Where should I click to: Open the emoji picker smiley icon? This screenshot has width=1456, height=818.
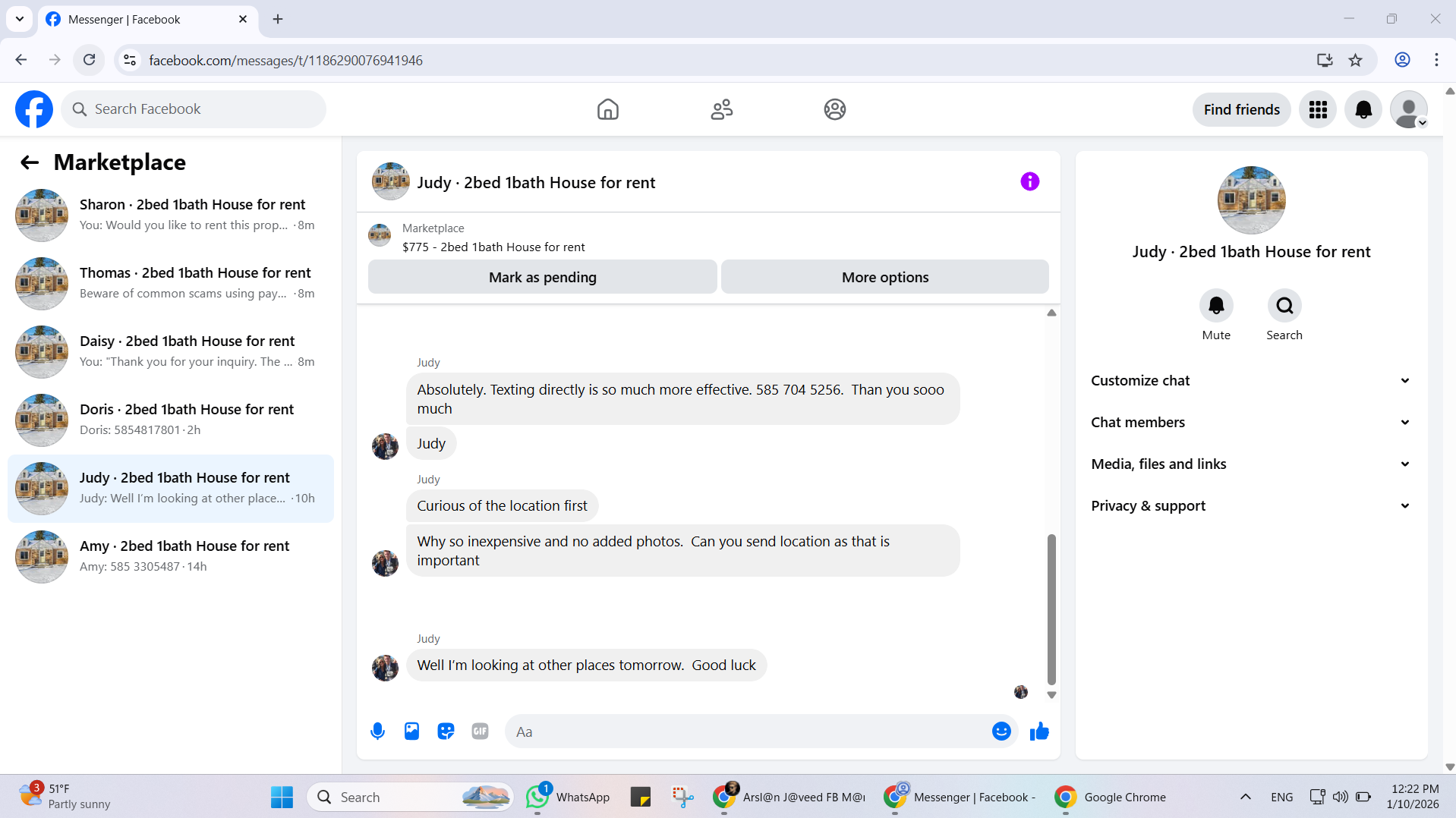point(1001,731)
